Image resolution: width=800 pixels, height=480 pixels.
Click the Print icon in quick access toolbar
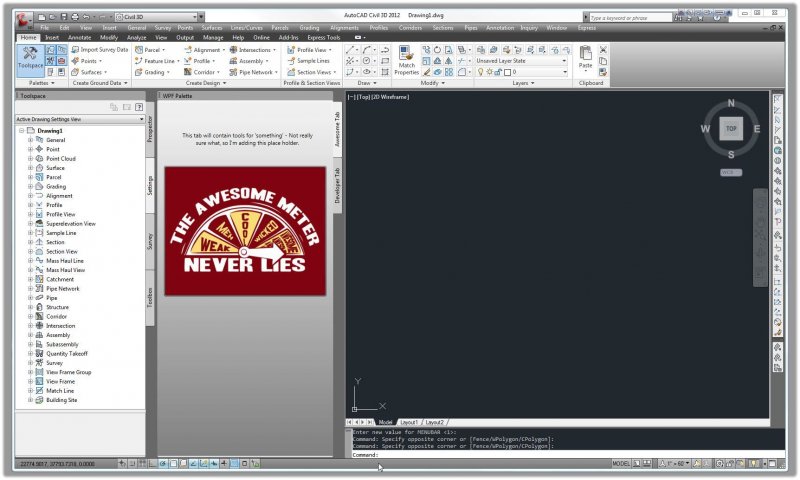75,17
